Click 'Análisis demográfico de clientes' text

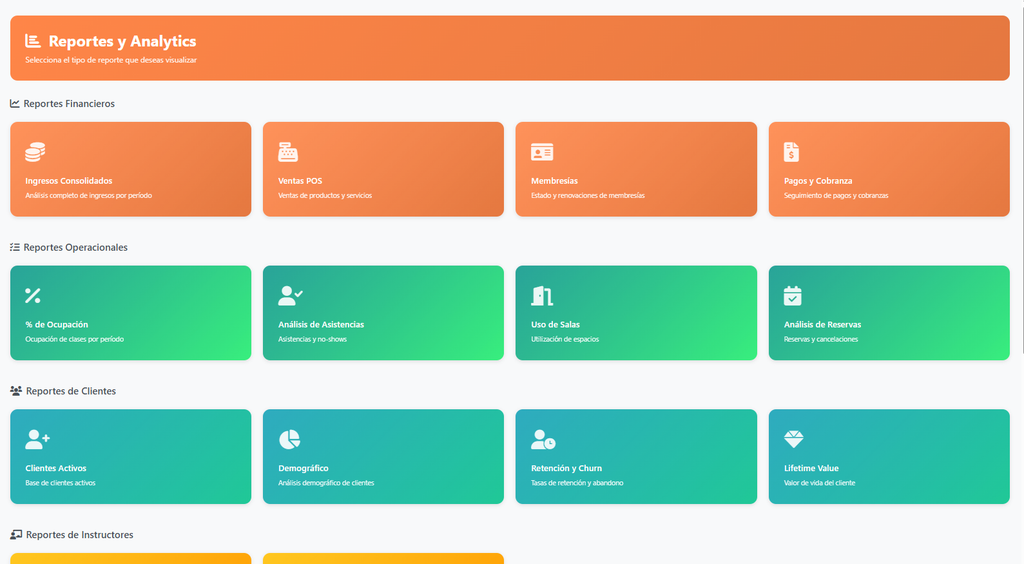(x=327, y=482)
